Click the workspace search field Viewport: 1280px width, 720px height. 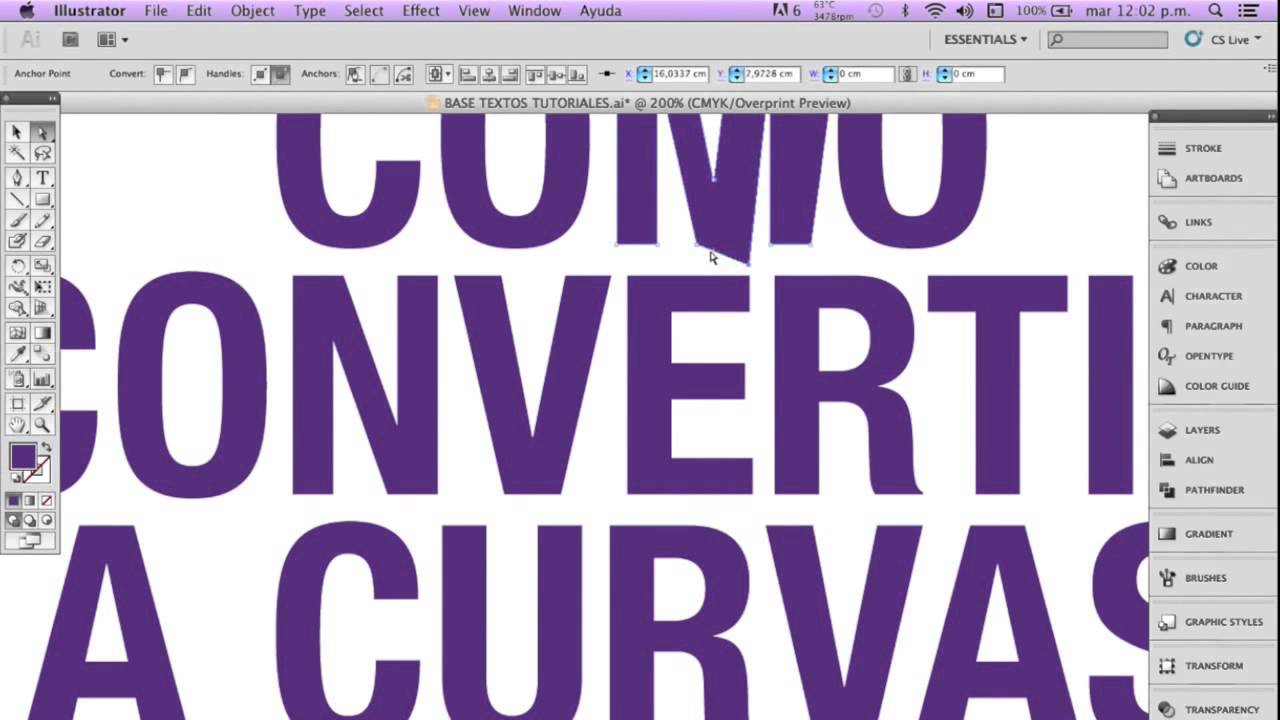tap(1108, 40)
